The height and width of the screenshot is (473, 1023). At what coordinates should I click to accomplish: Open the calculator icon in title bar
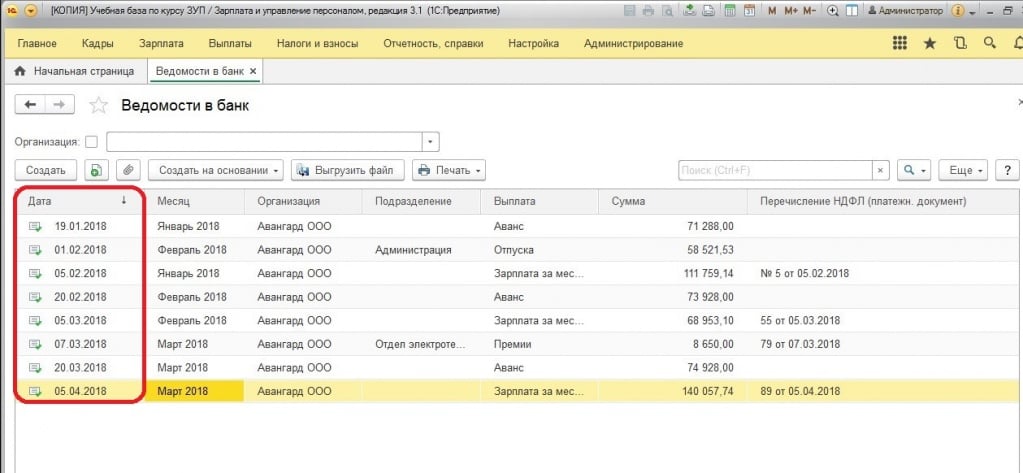click(728, 10)
